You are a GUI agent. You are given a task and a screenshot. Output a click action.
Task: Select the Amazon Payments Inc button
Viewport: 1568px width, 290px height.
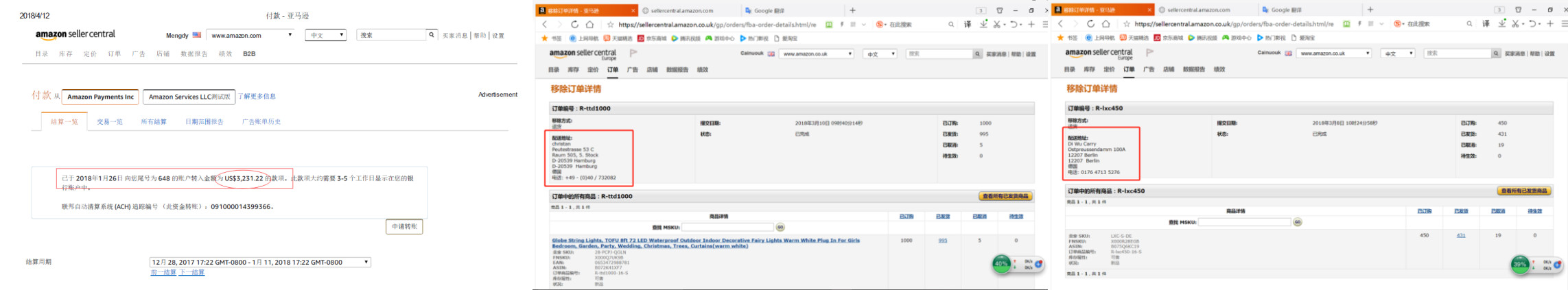(100, 97)
